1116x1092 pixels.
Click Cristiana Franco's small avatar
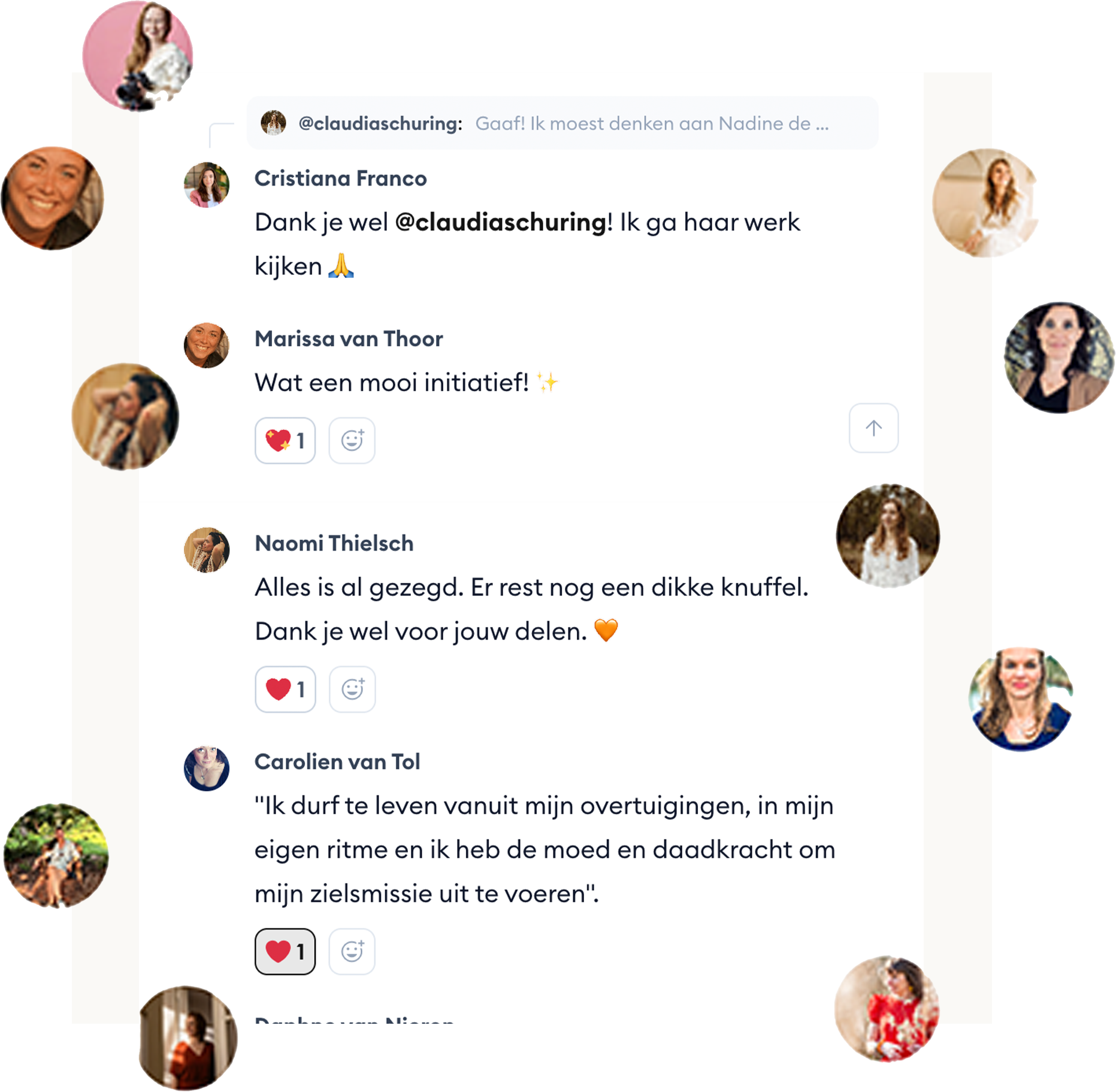point(206,184)
